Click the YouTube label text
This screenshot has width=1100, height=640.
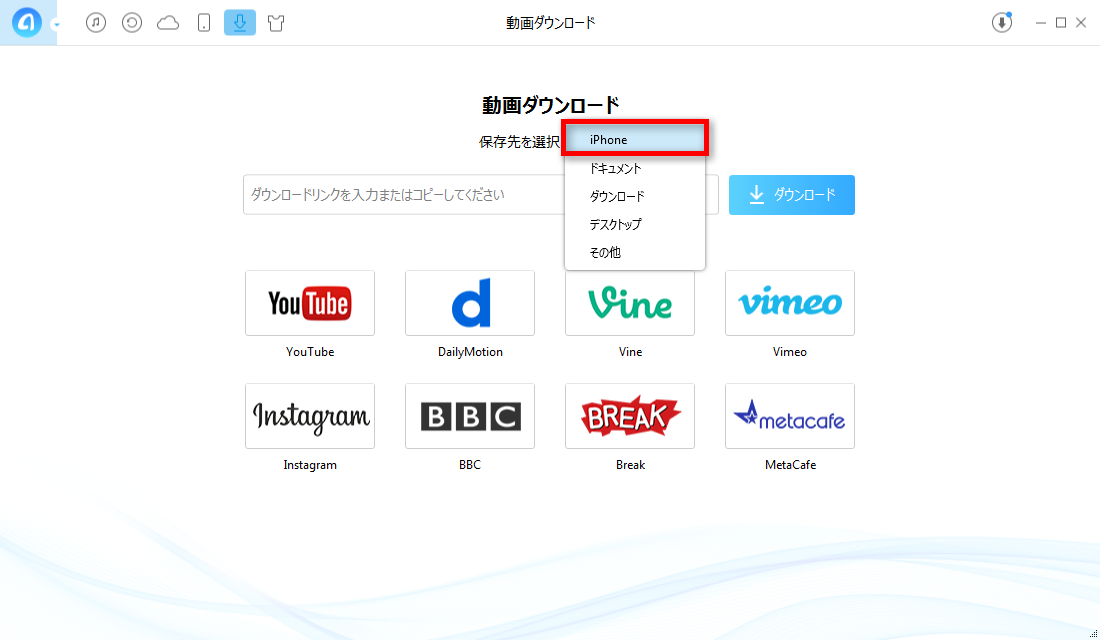310,352
